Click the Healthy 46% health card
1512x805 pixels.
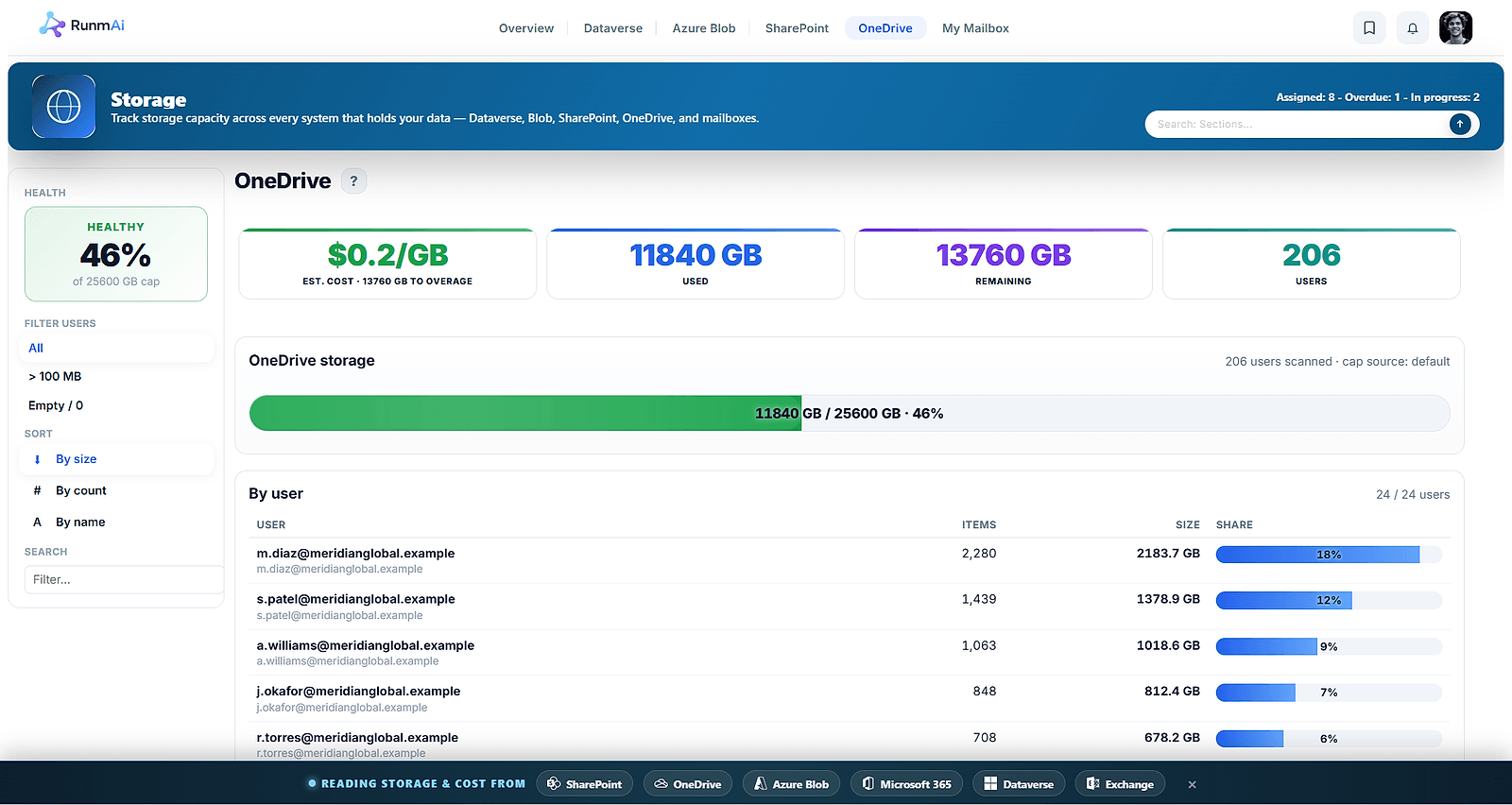[x=116, y=254]
